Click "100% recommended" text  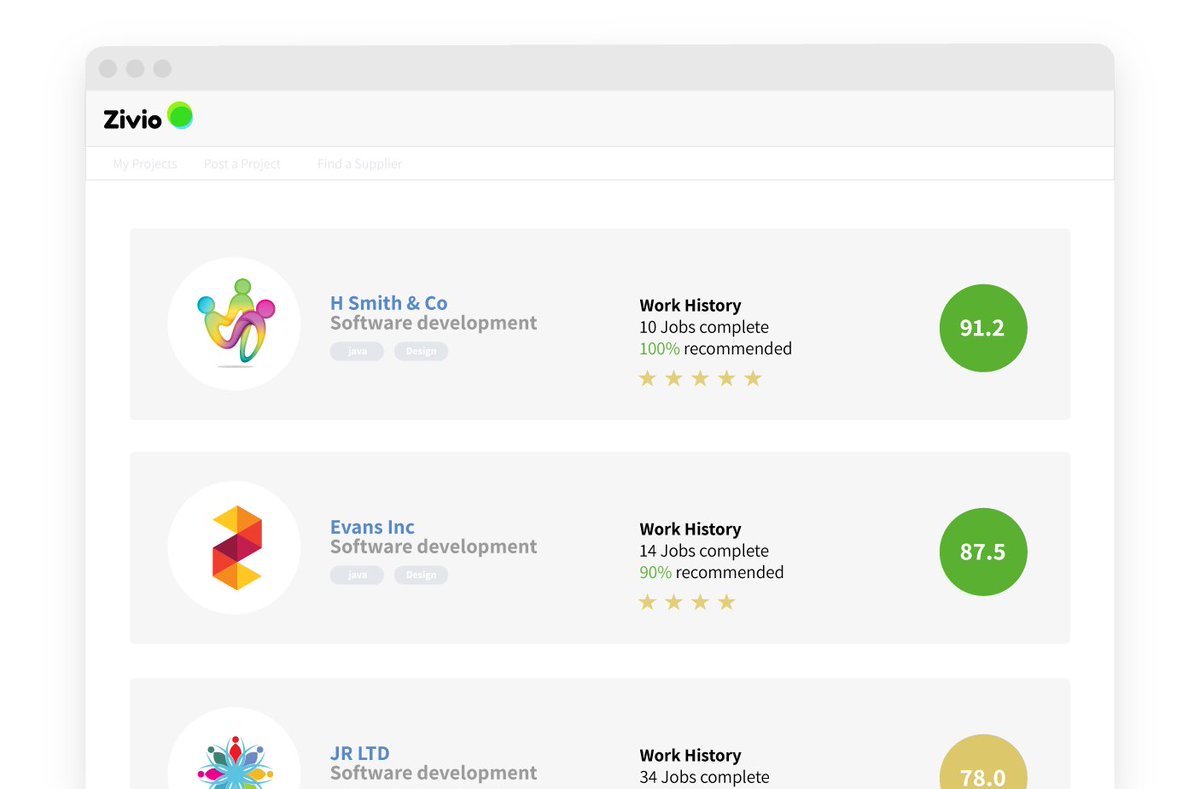pyautogui.click(x=716, y=349)
